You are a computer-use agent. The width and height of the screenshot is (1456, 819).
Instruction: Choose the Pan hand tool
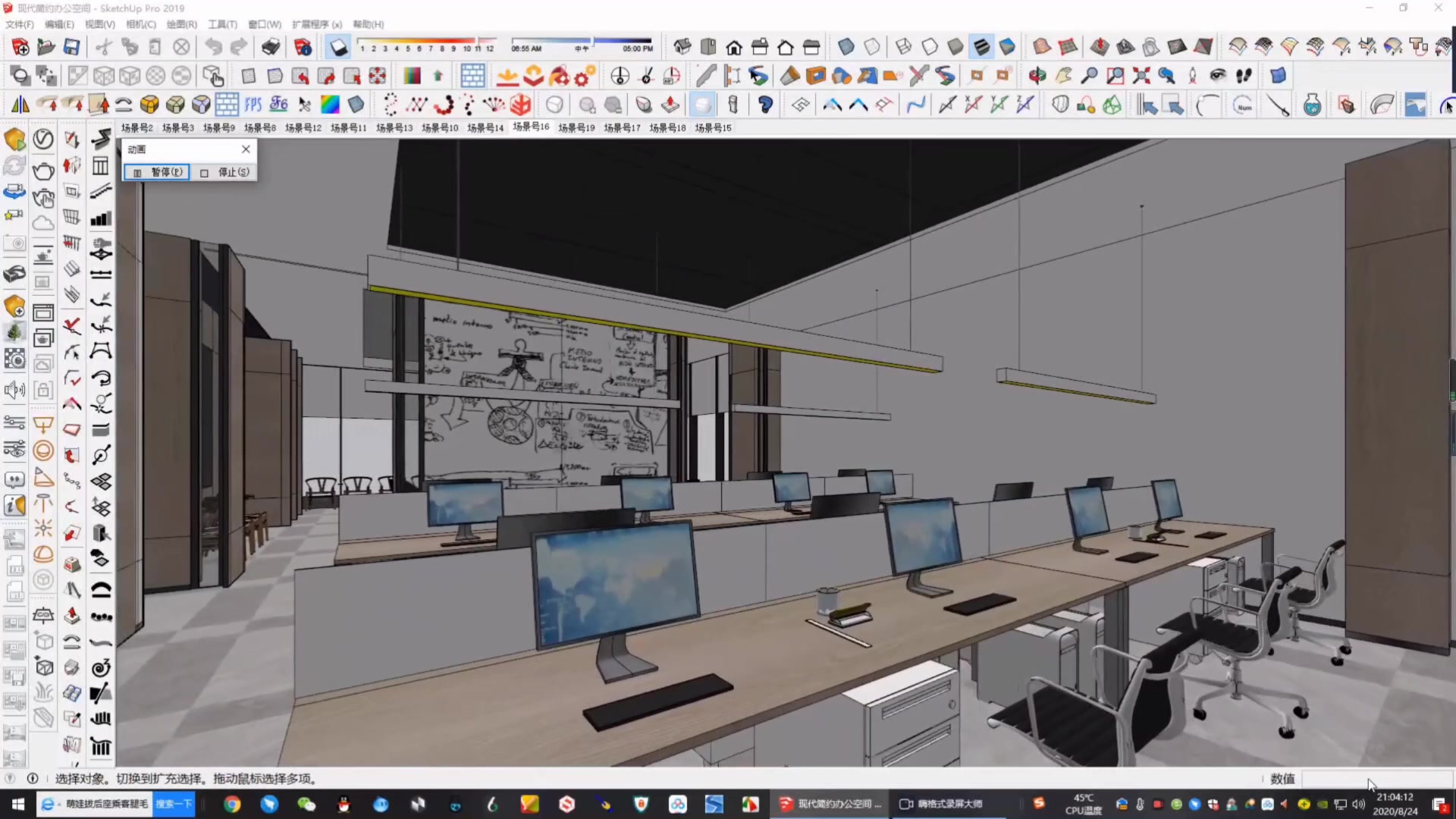[x=1063, y=76]
